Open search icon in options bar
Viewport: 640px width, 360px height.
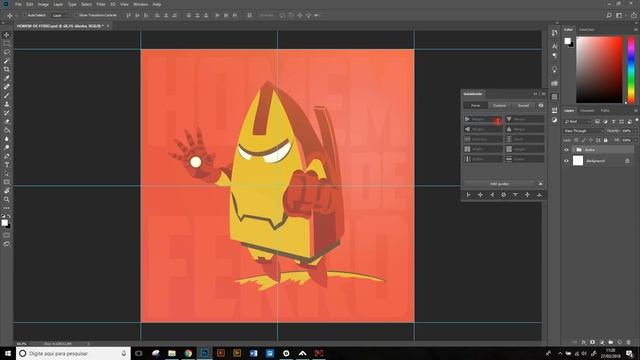click(x=609, y=16)
